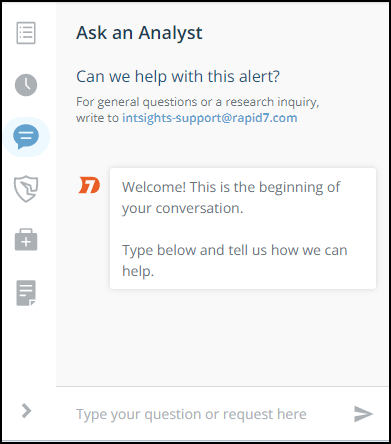Open the alert details list icon
Image resolution: width=391 pixels, height=444 pixels.
coord(26,33)
